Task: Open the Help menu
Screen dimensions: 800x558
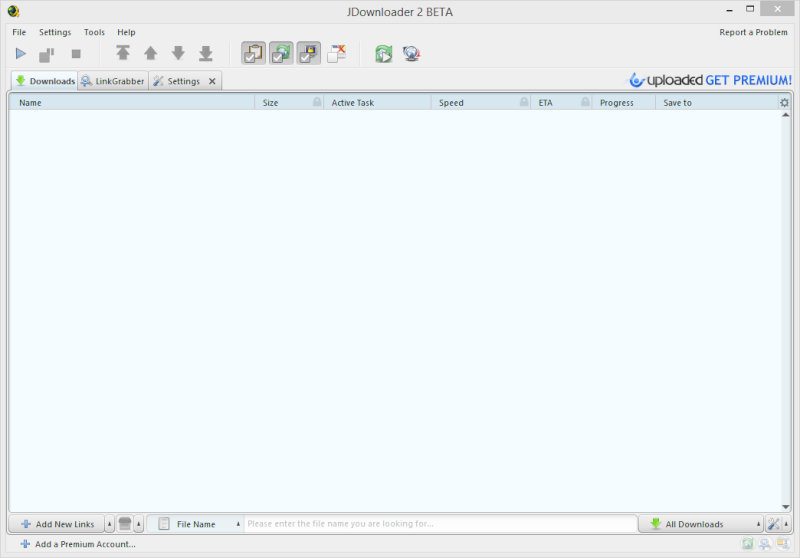Action: point(126,32)
